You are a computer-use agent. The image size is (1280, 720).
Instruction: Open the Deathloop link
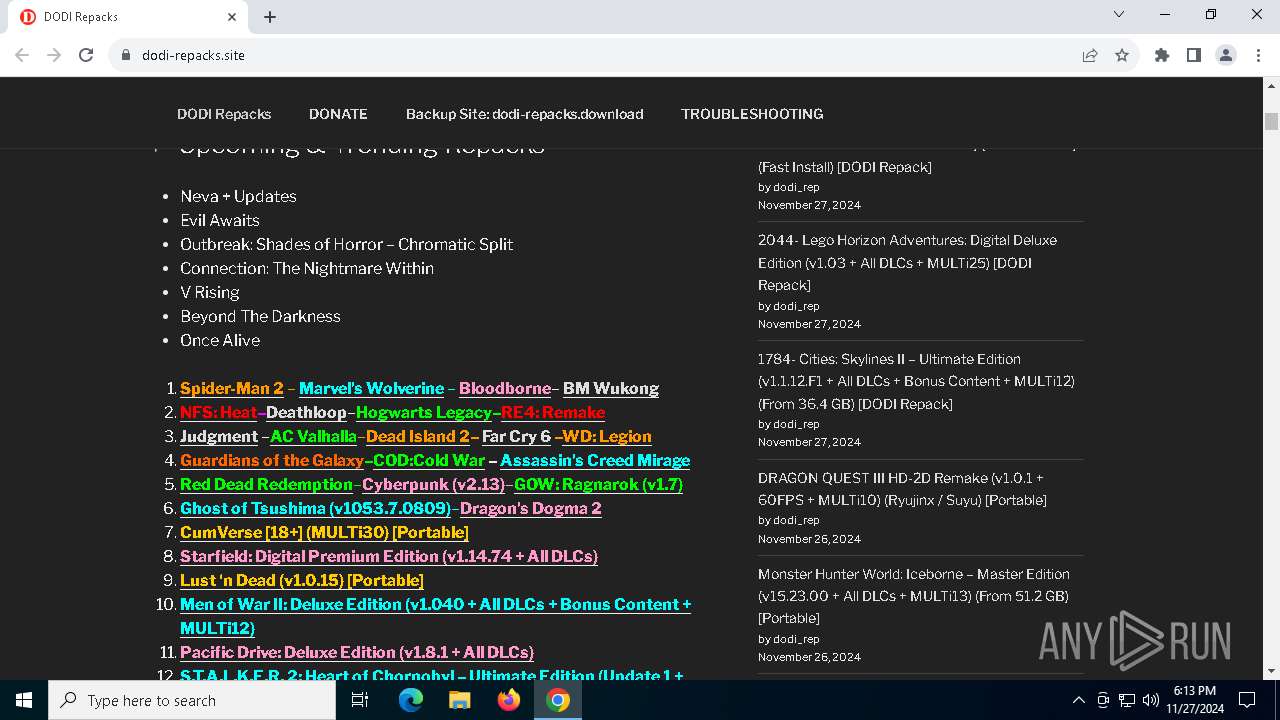point(306,412)
